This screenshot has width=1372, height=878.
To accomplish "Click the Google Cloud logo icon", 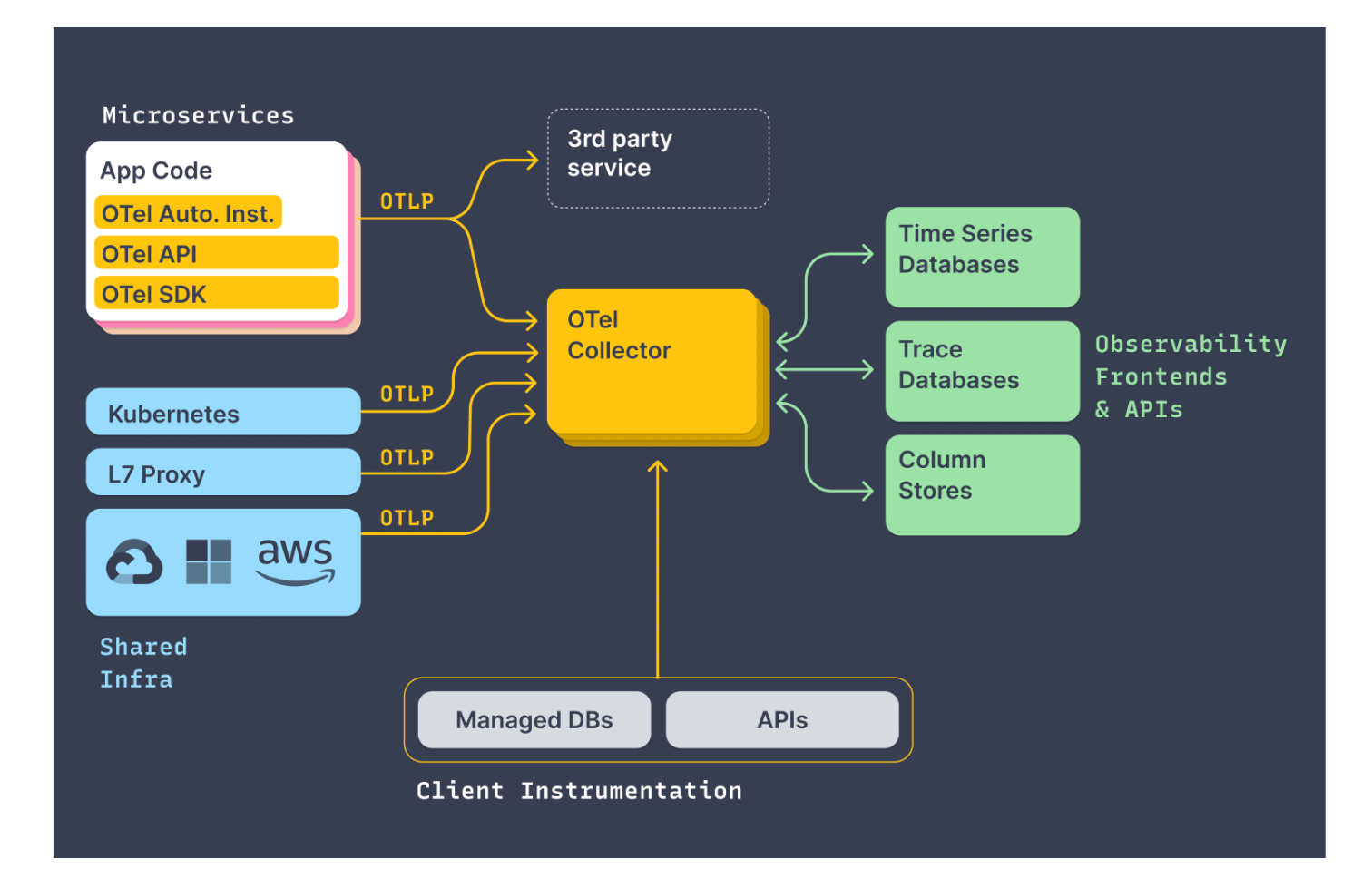I will (134, 562).
